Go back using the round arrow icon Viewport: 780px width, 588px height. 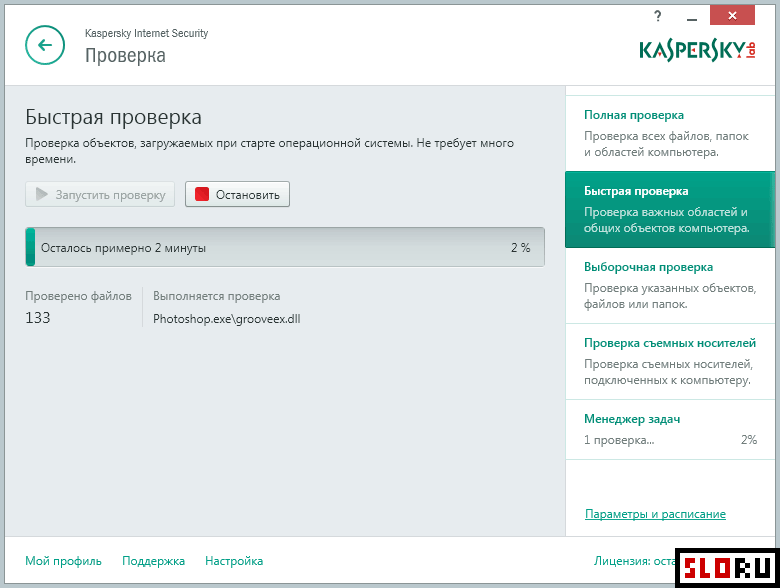click(x=45, y=45)
